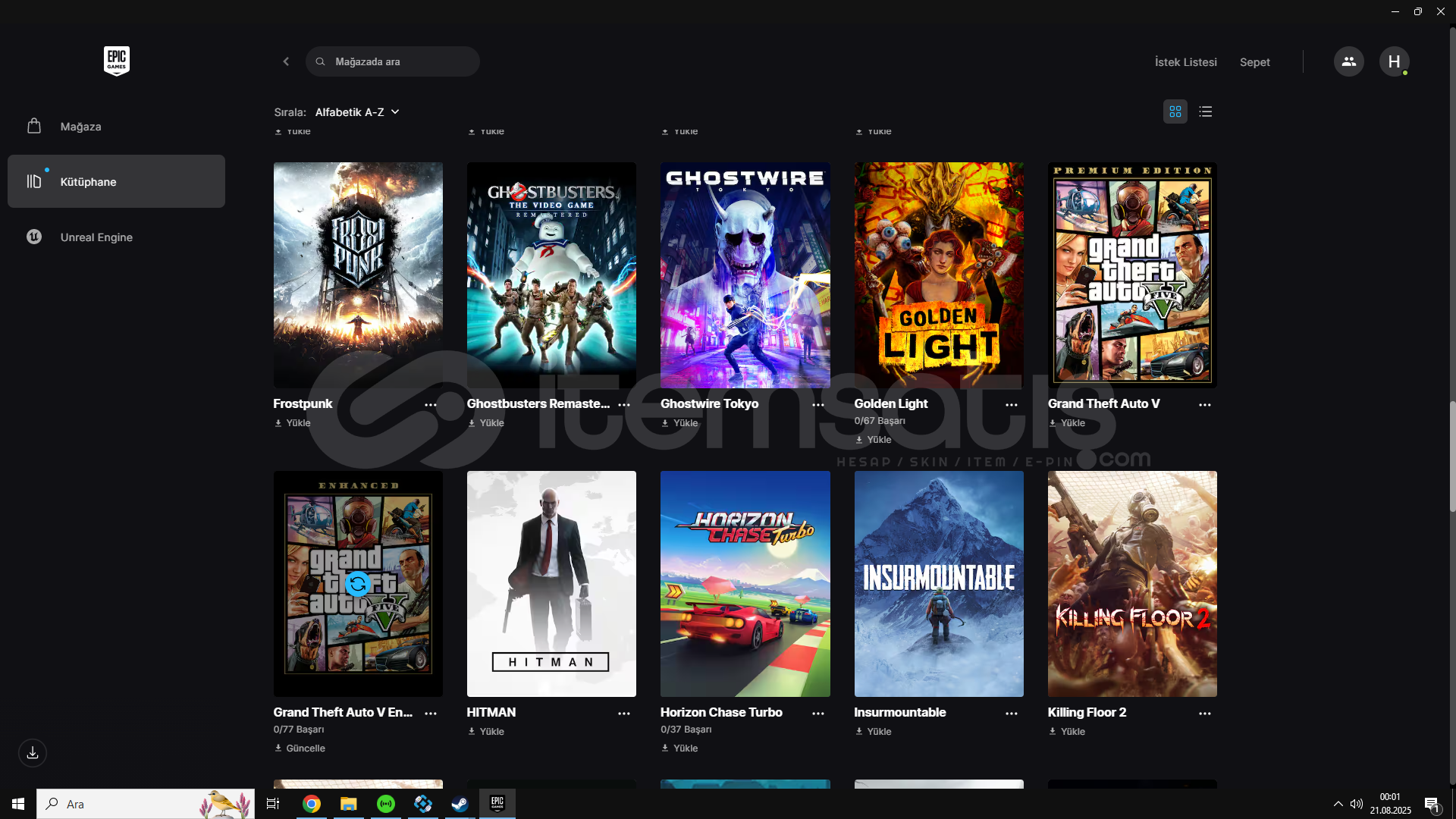Screen dimensions: 1456x819
Task: Open the Horizon Chase Turbo cover
Action: (745, 584)
